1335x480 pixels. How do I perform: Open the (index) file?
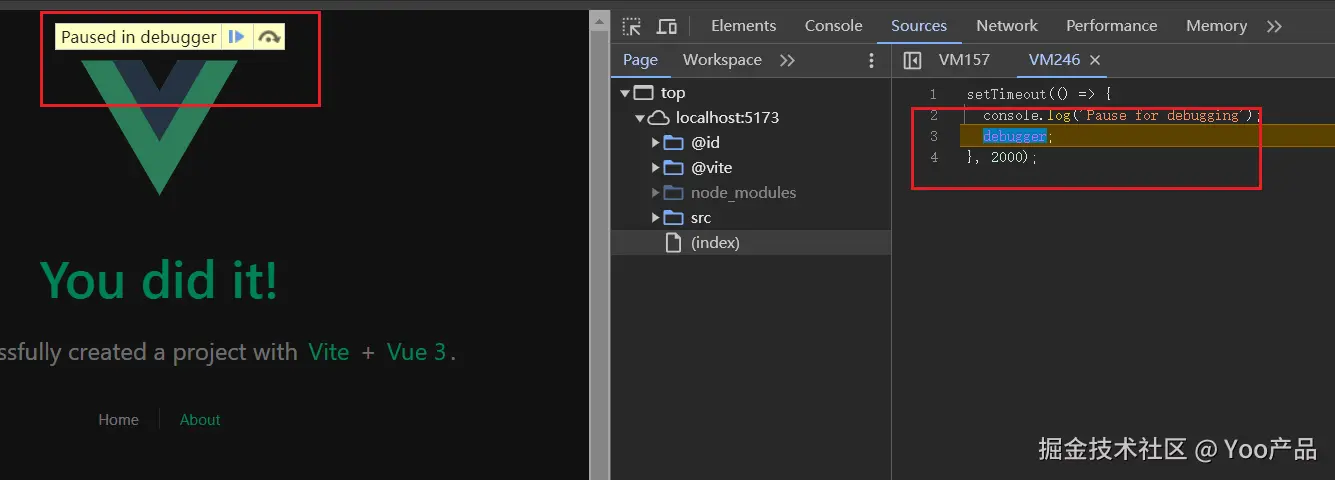tap(714, 243)
